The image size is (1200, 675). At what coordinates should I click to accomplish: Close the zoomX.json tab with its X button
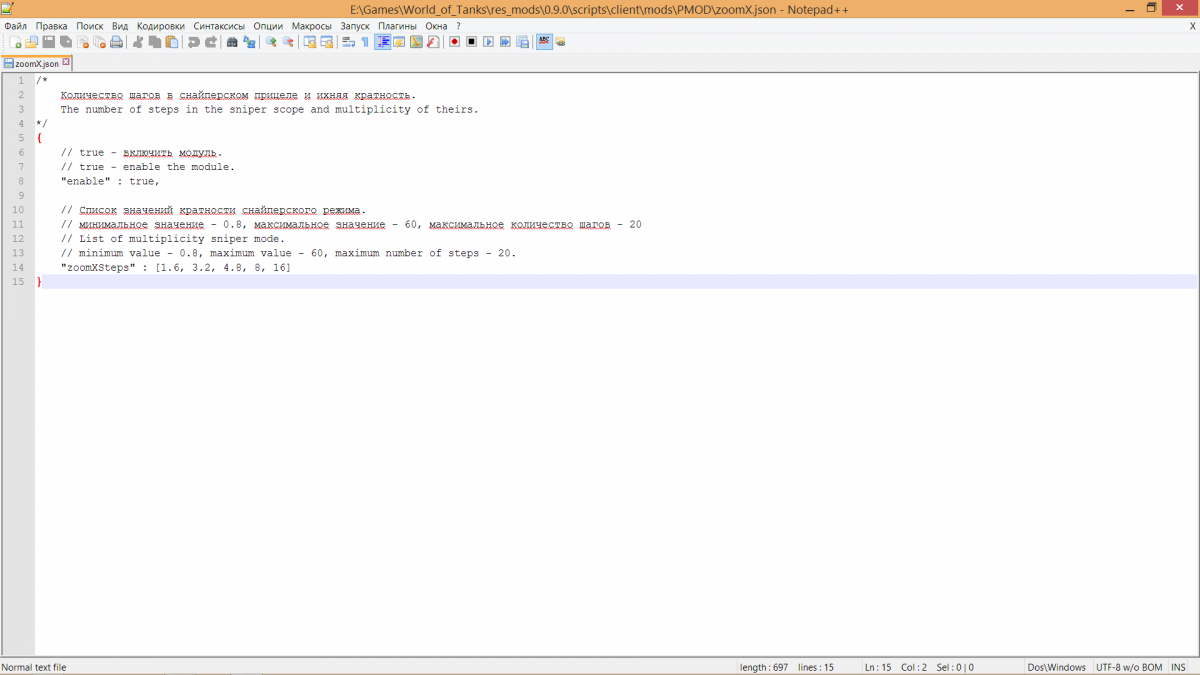pyautogui.click(x=67, y=63)
